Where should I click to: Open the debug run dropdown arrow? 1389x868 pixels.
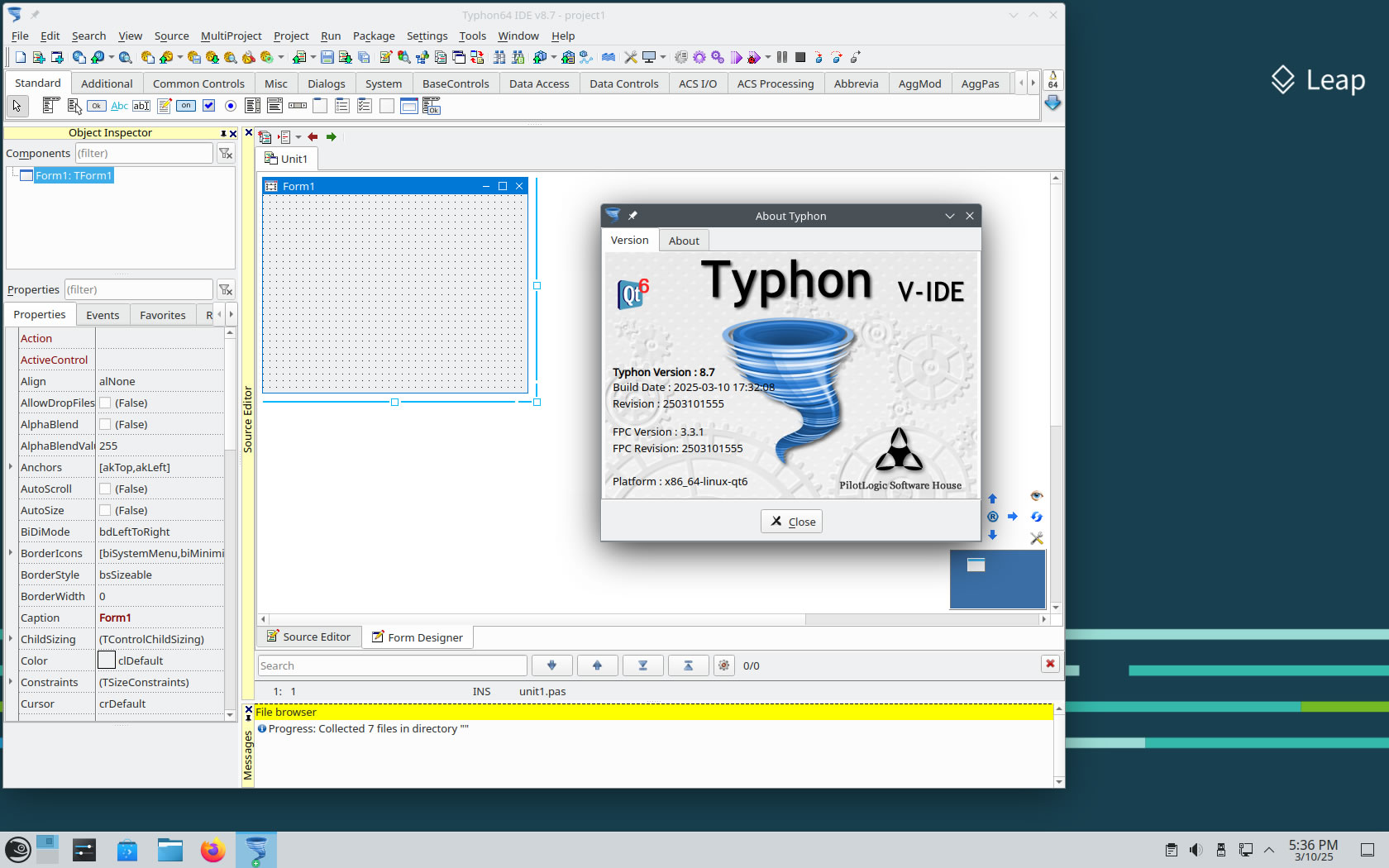[768, 57]
